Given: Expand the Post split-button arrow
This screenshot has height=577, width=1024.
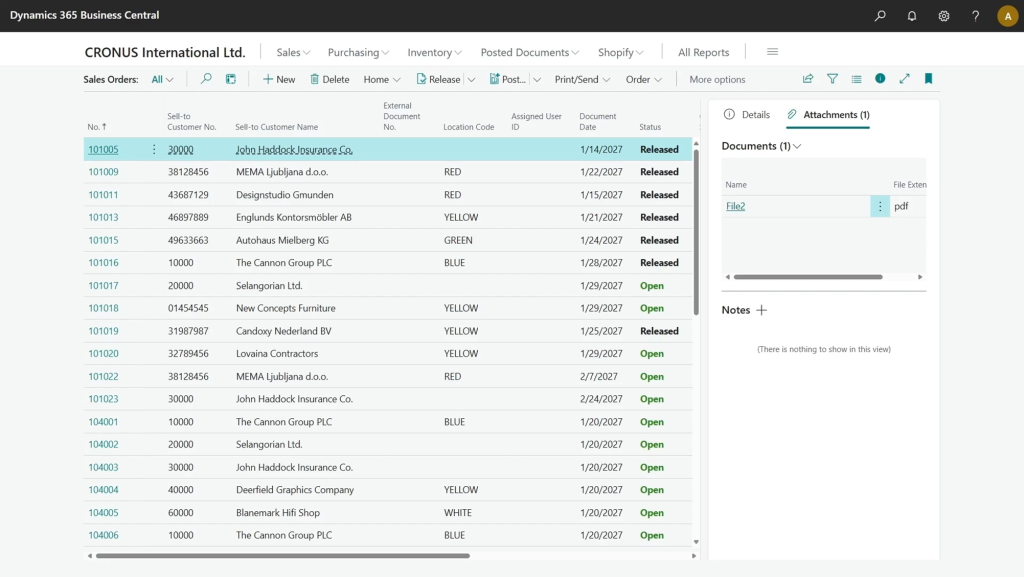Looking at the screenshot, I should coord(537,80).
